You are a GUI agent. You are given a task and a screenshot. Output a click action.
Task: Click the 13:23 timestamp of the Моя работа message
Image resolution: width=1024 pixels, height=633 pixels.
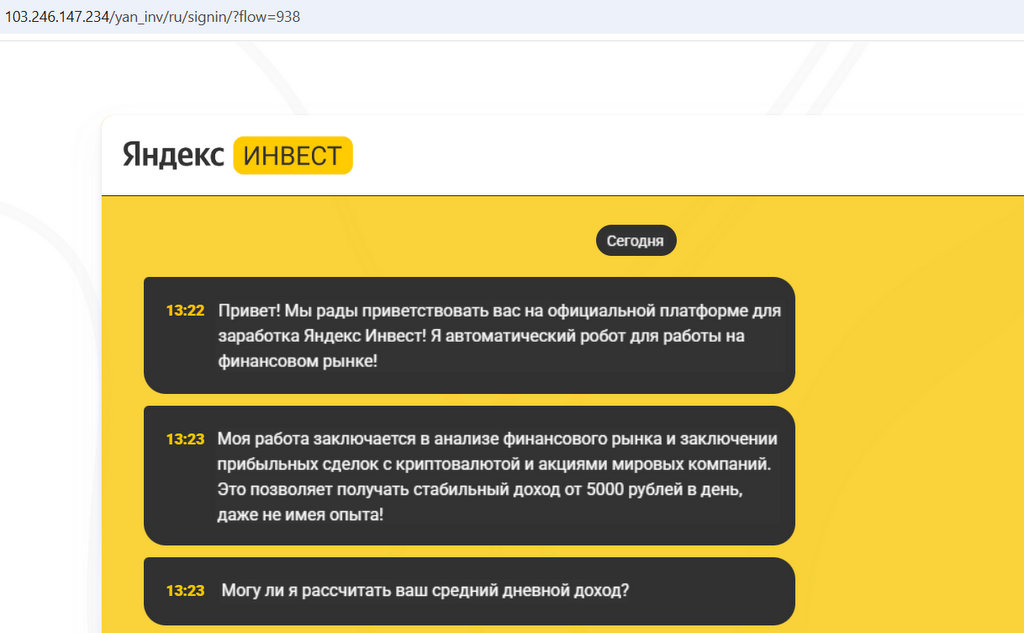pos(185,439)
